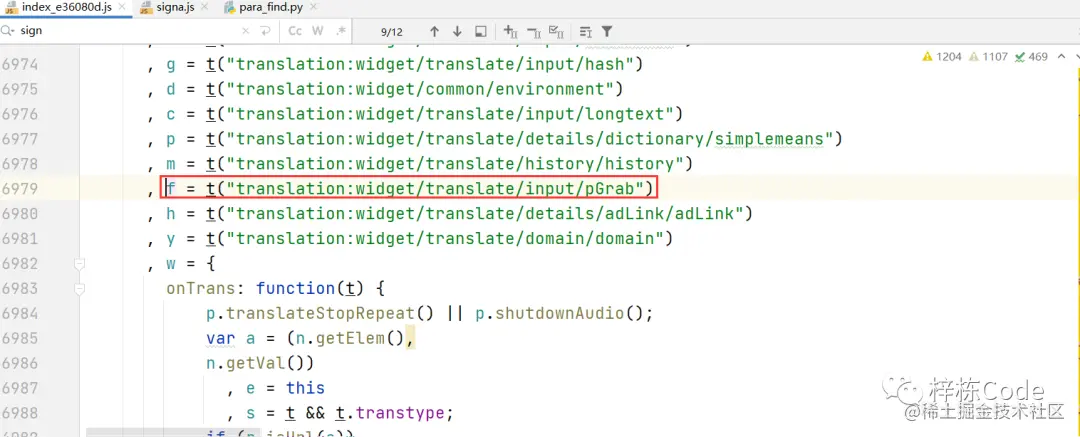Close the index_e36080d.js tab
The image size is (1080, 437).
(123, 9)
